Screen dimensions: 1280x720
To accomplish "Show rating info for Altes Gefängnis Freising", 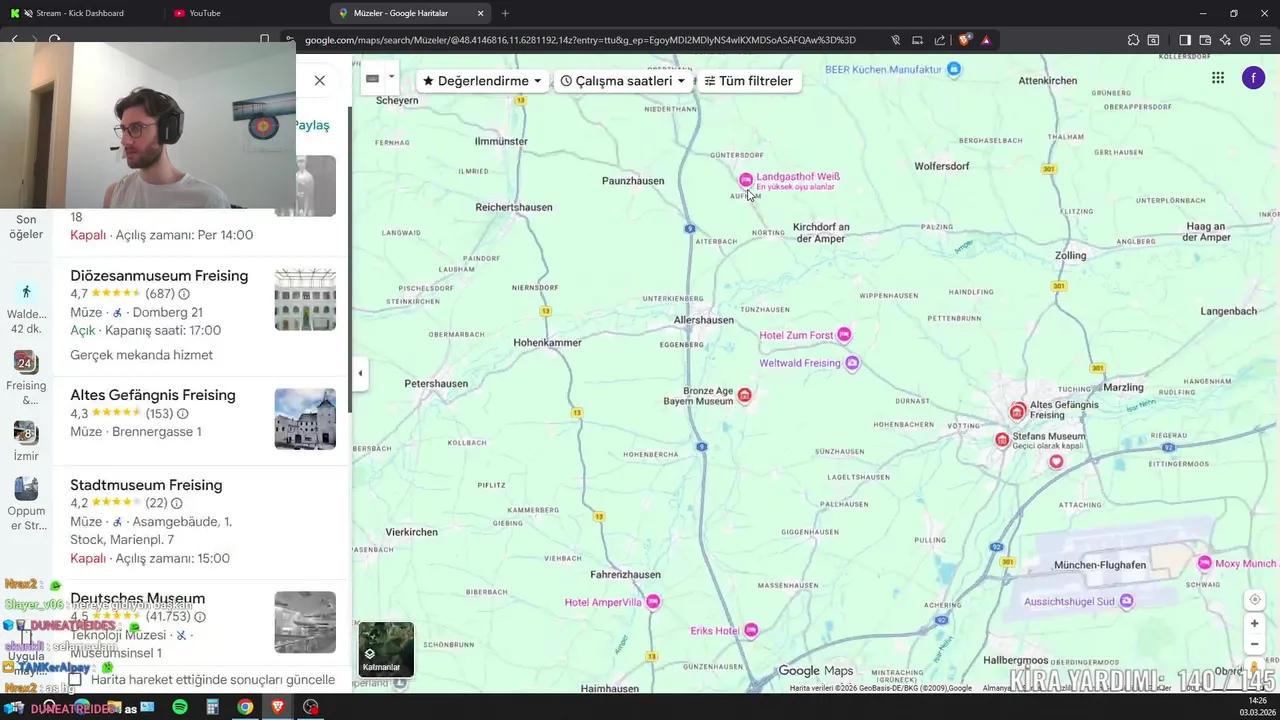I will [182, 413].
